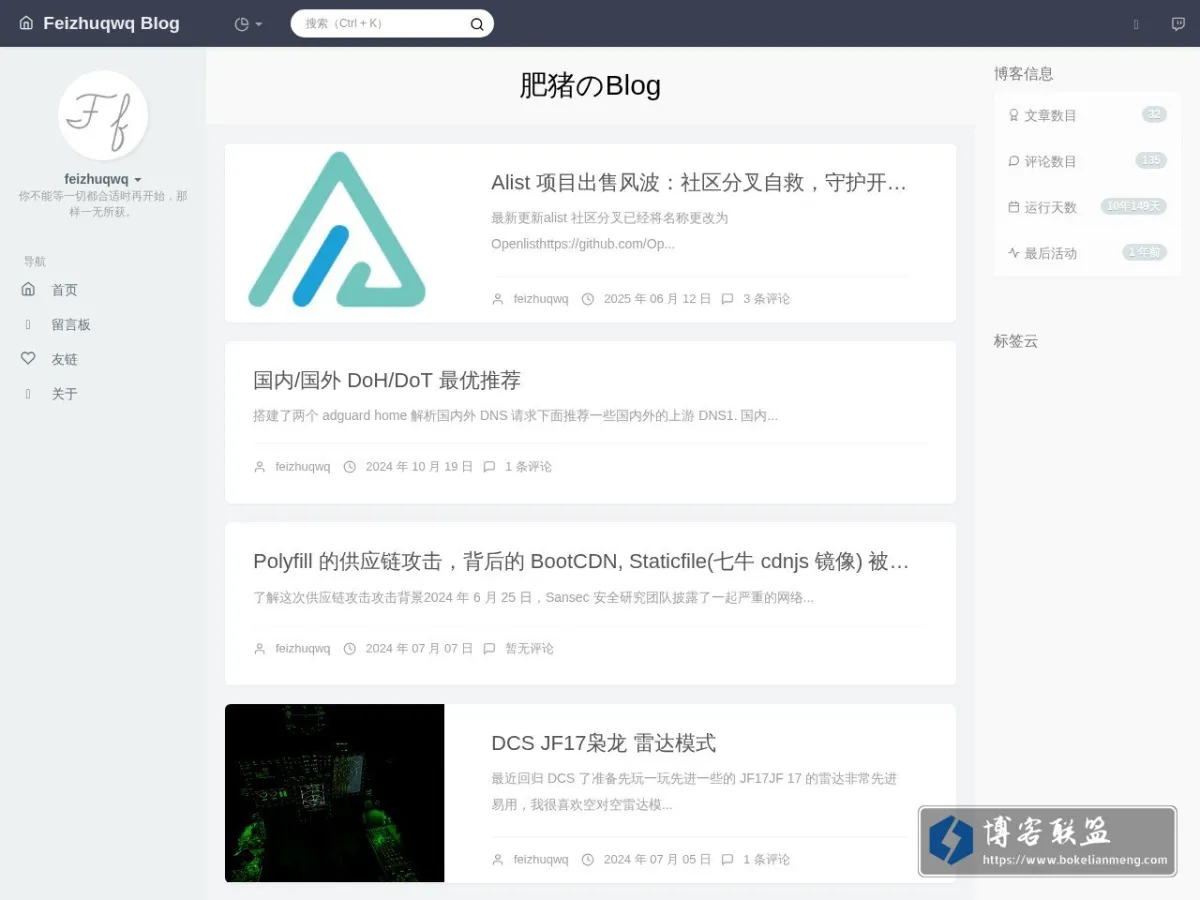Click comment icon on Polyfill post
1200x900 pixels.
tap(489, 649)
